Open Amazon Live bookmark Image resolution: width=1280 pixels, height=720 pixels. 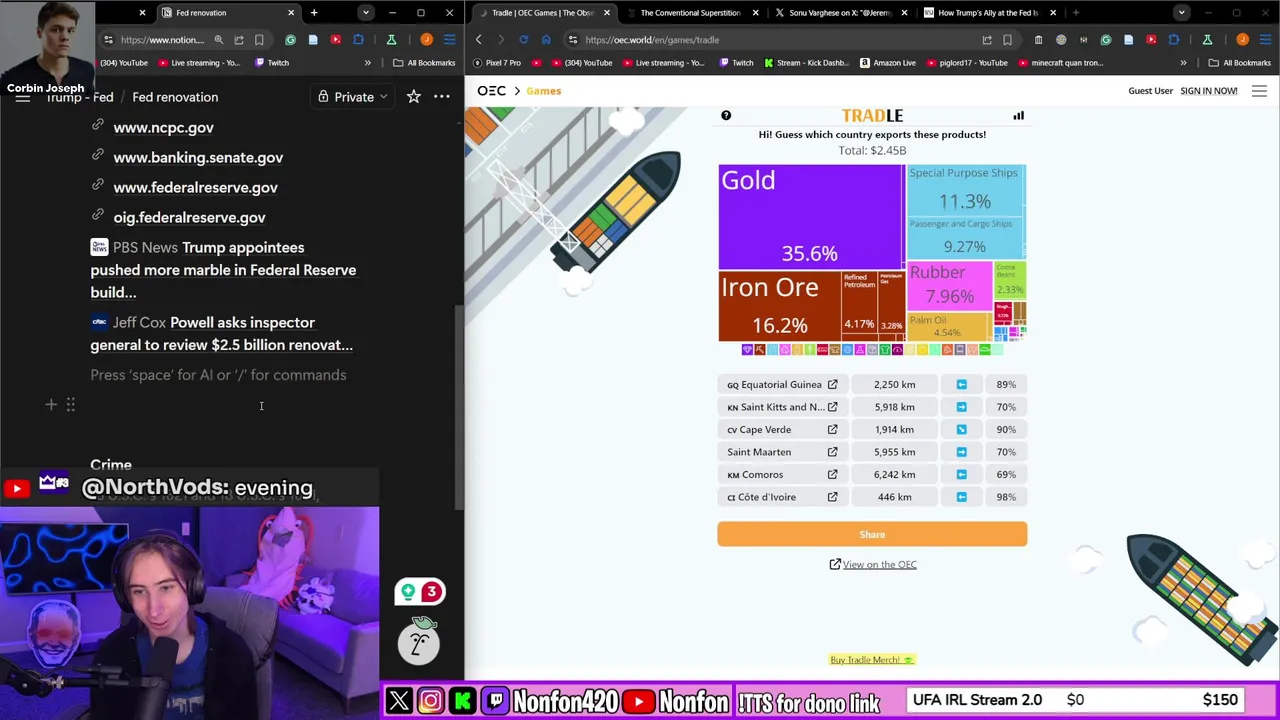coord(887,63)
